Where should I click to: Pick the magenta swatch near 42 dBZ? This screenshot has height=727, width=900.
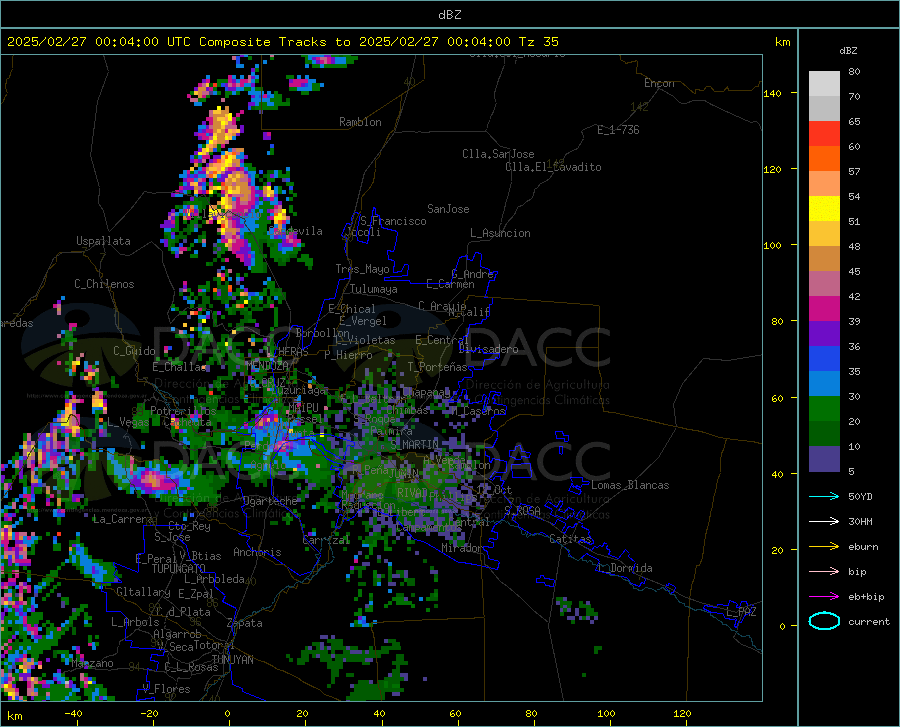pyautogui.click(x=824, y=309)
